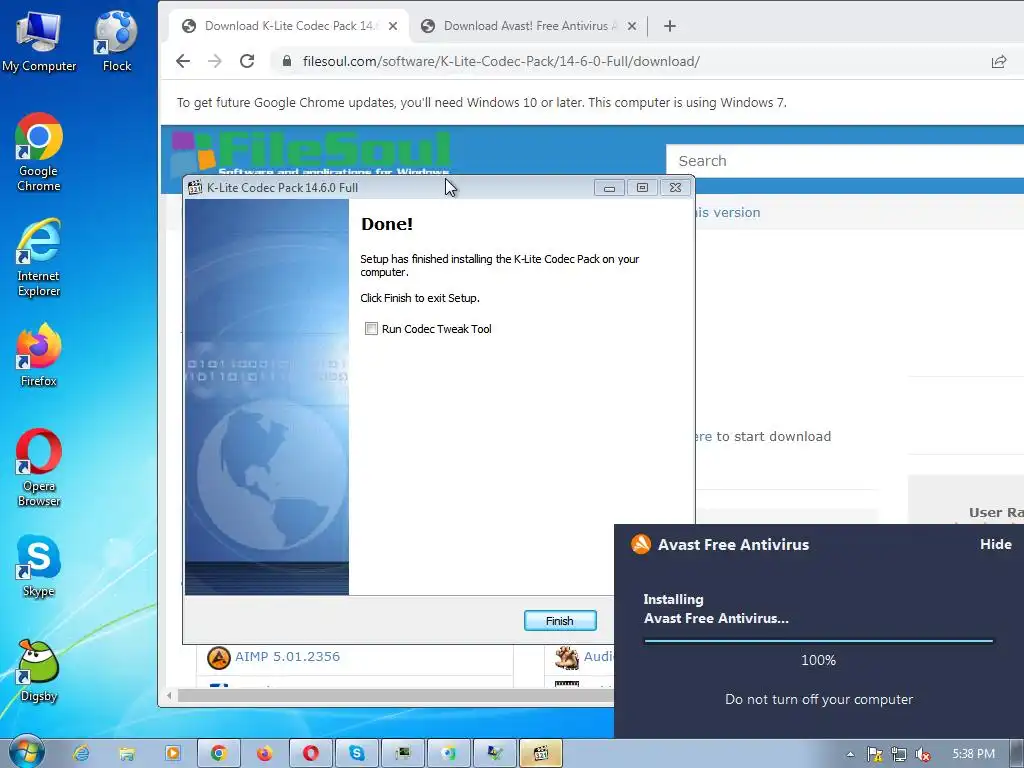Click the Windows Start button
1024x768 pixels.
27,753
